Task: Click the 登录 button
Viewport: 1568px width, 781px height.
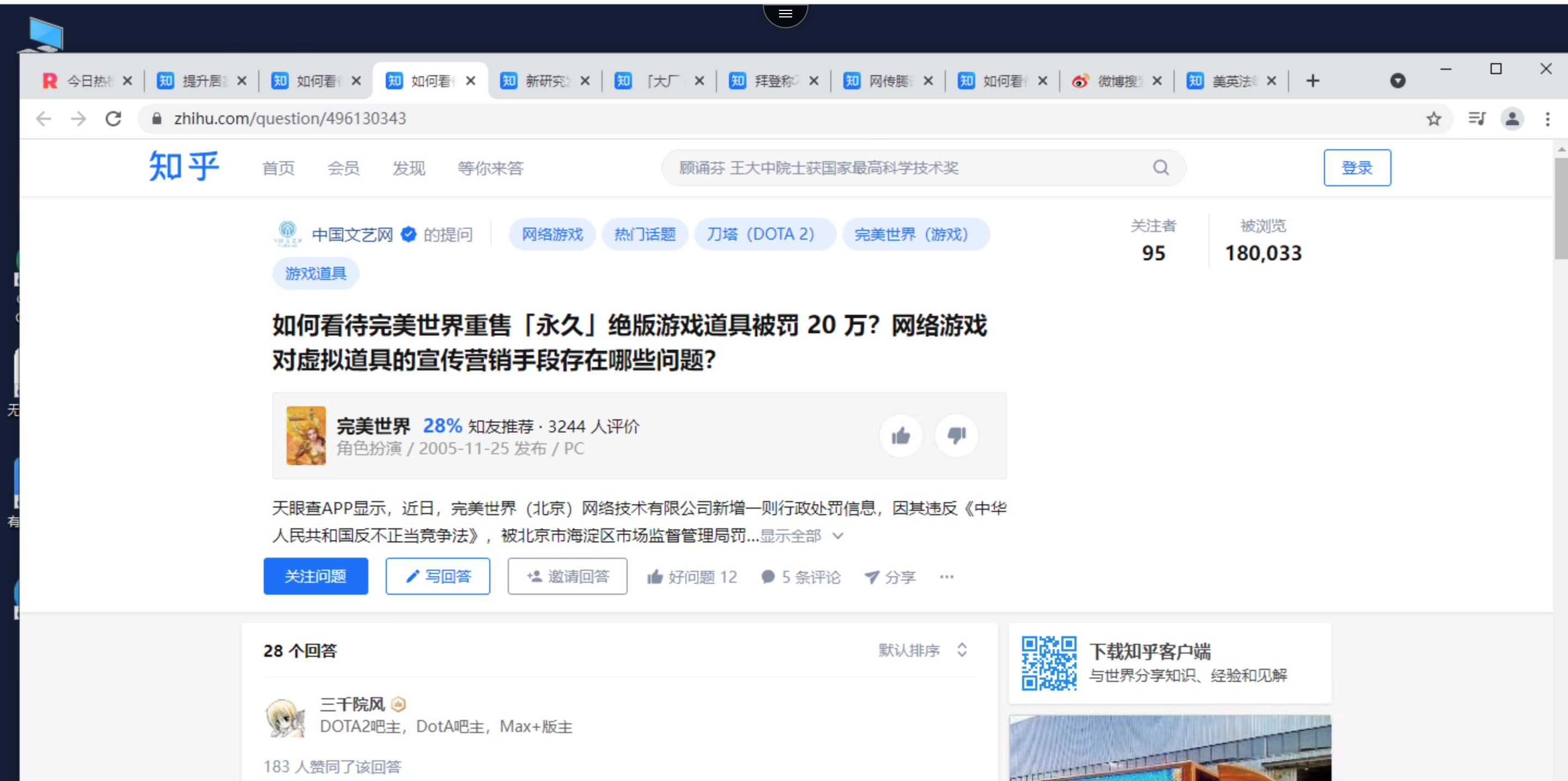Action: tap(1357, 168)
